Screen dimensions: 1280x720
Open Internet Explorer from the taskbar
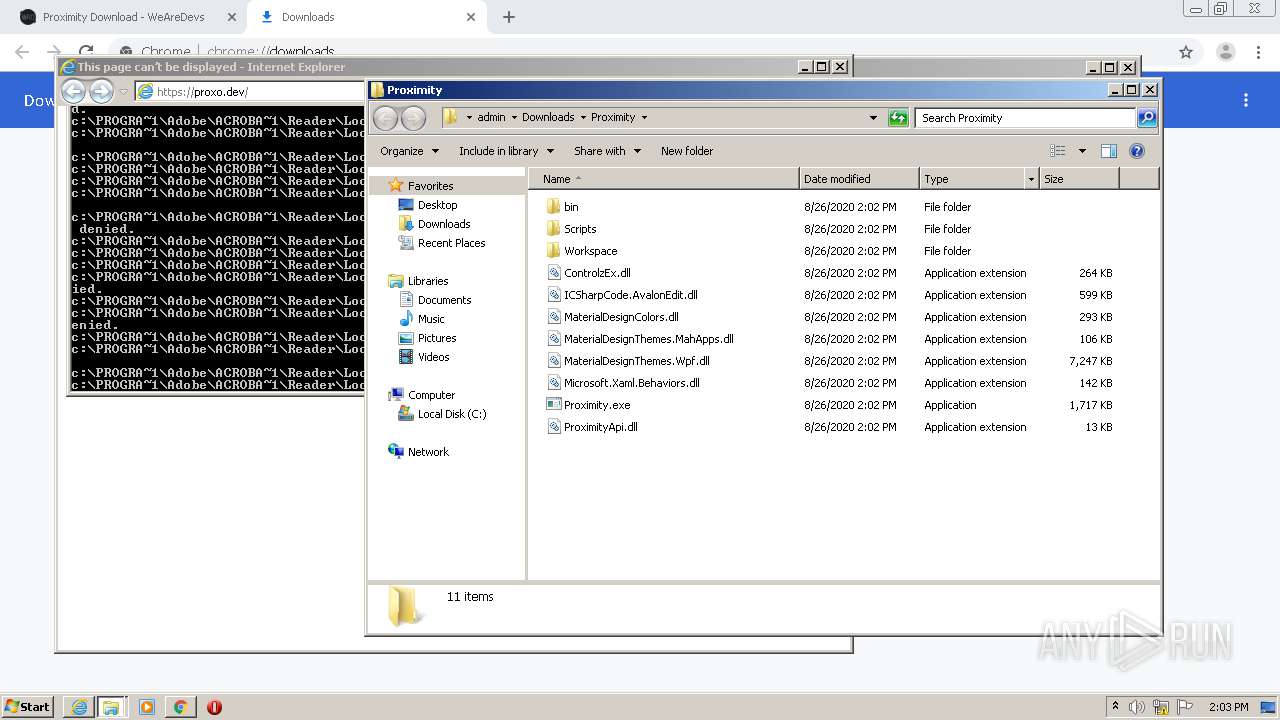coord(78,707)
